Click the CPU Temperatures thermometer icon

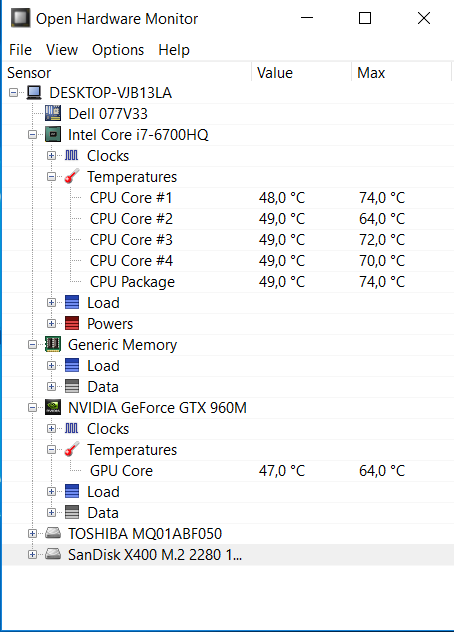click(x=72, y=176)
